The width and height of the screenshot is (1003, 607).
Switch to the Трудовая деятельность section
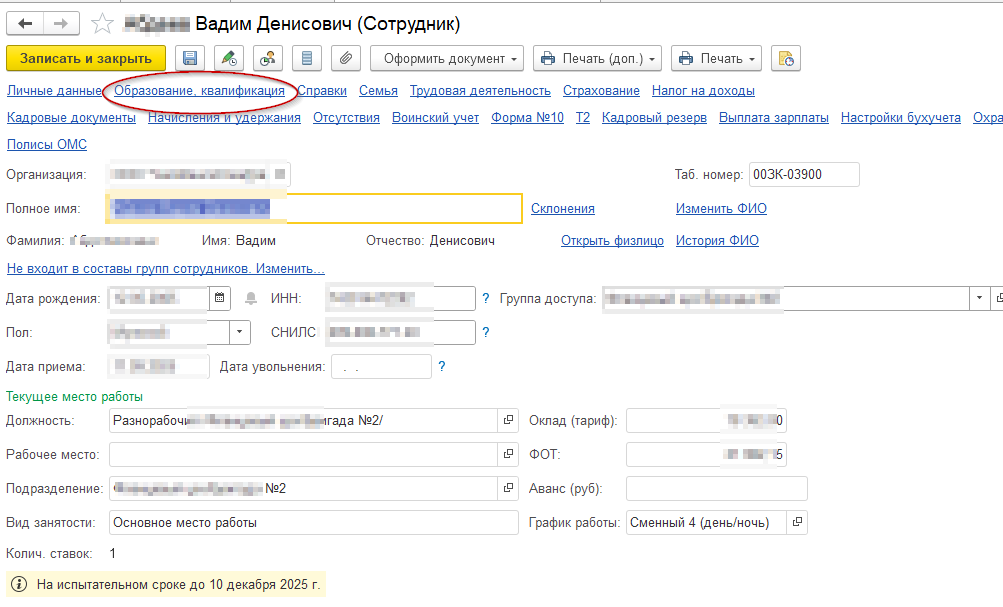[x=480, y=91]
